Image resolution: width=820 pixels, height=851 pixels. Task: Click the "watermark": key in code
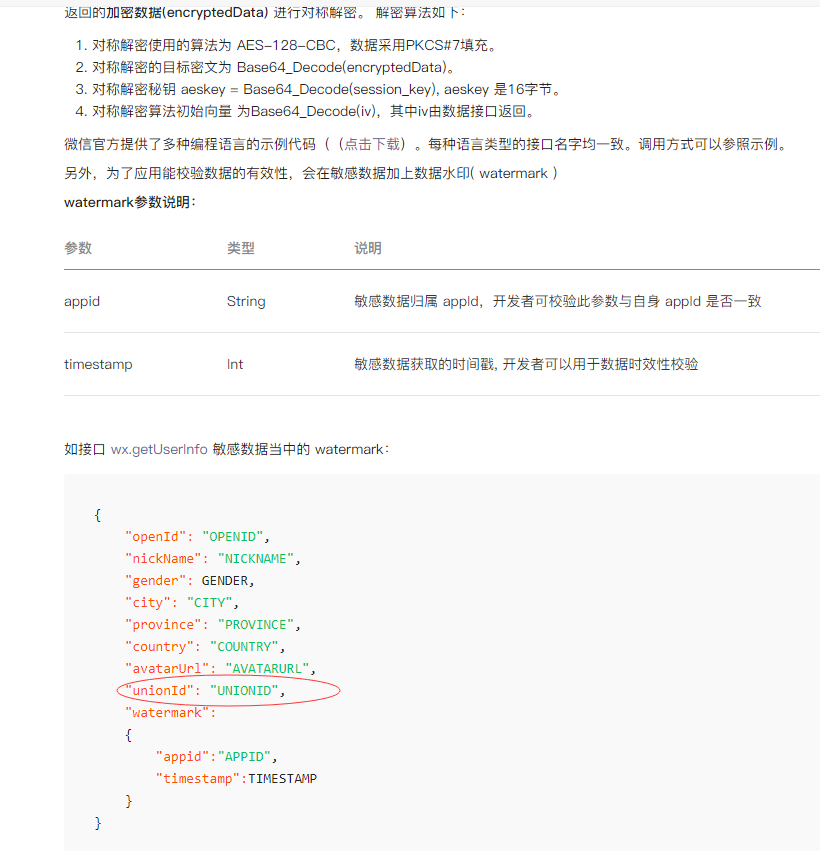coord(170,713)
